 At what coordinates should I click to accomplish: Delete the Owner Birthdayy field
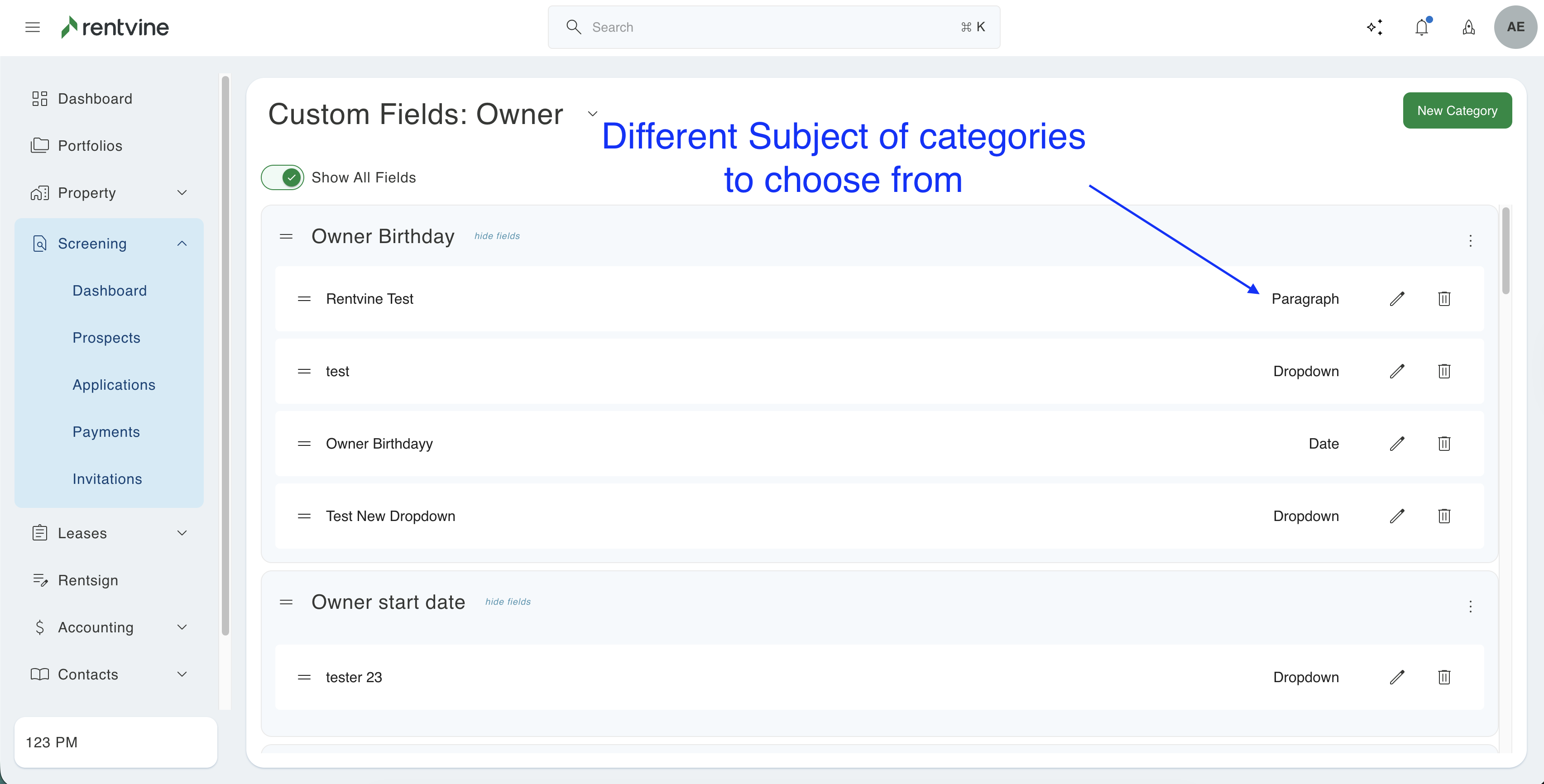coord(1444,444)
